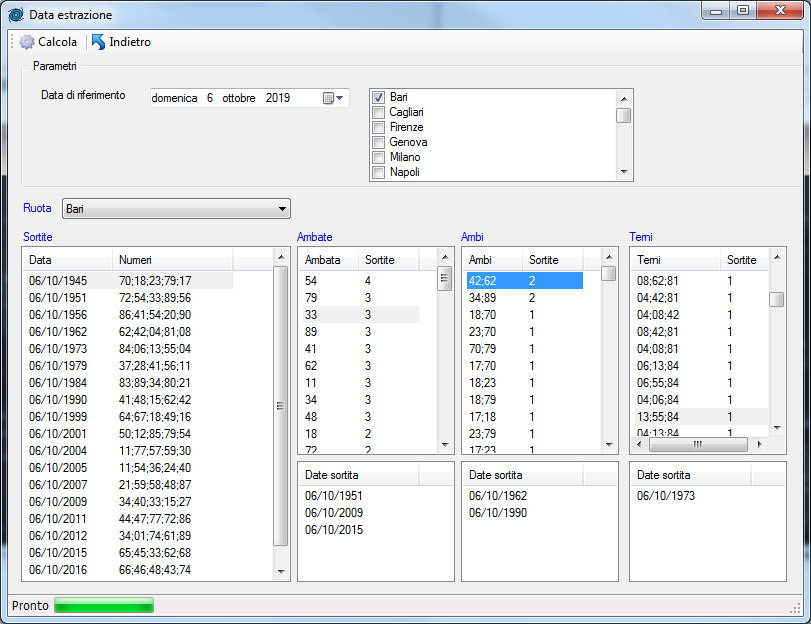Open the calendar picker icon for the date
This screenshot has width=811, height=624.
(x=328, y=98)
